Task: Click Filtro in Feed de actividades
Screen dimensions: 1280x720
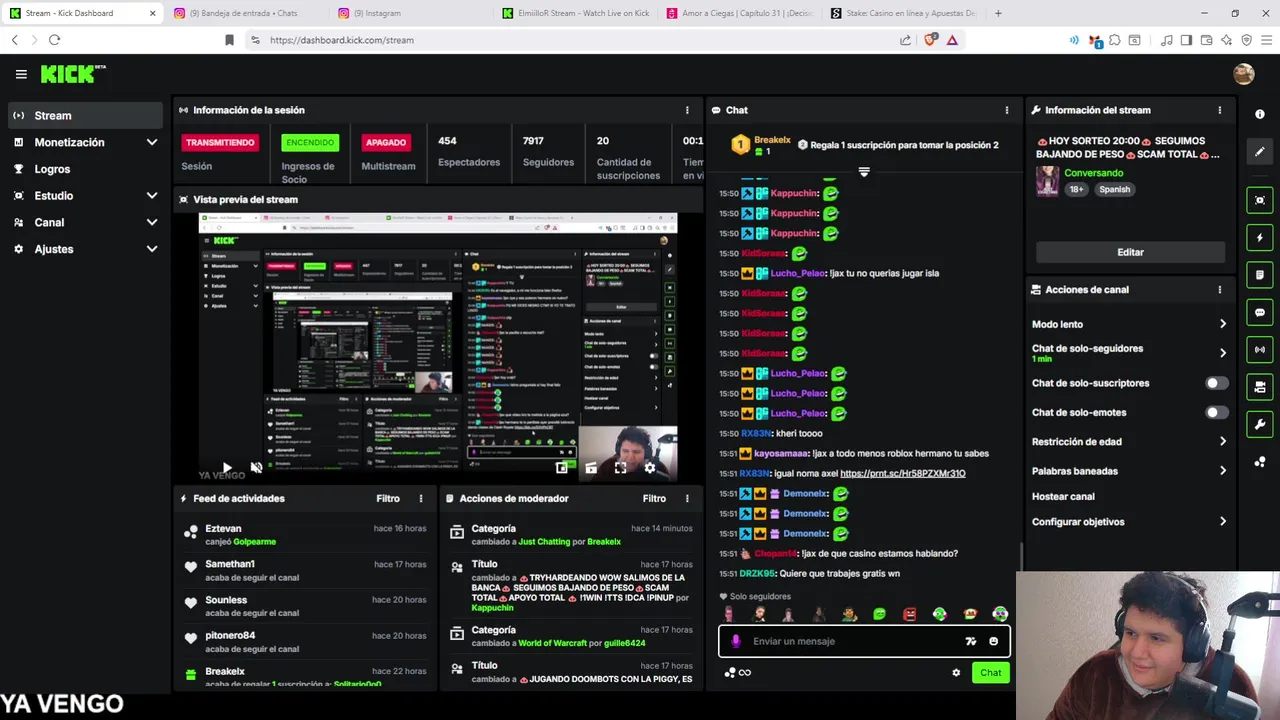Action: (x=388, y=498)
